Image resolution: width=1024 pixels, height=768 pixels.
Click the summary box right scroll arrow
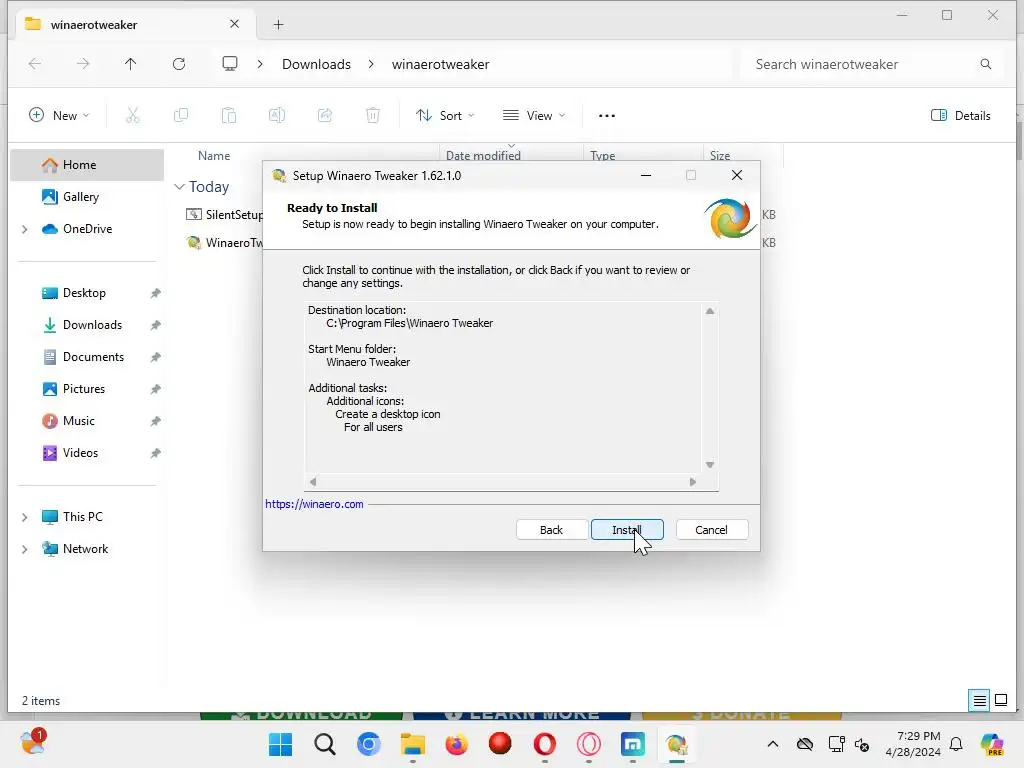[693, 482]
